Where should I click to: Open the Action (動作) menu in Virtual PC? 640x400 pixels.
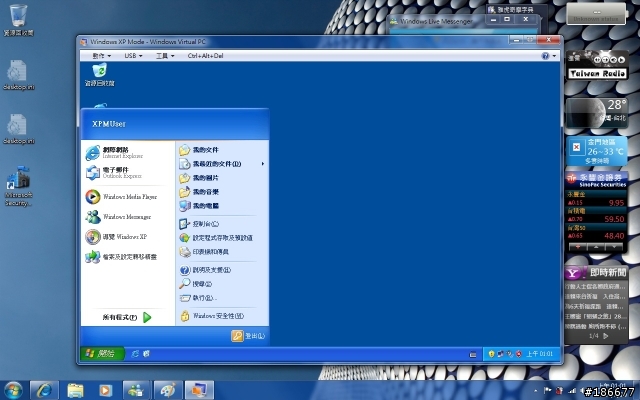(x=101, y=56)
